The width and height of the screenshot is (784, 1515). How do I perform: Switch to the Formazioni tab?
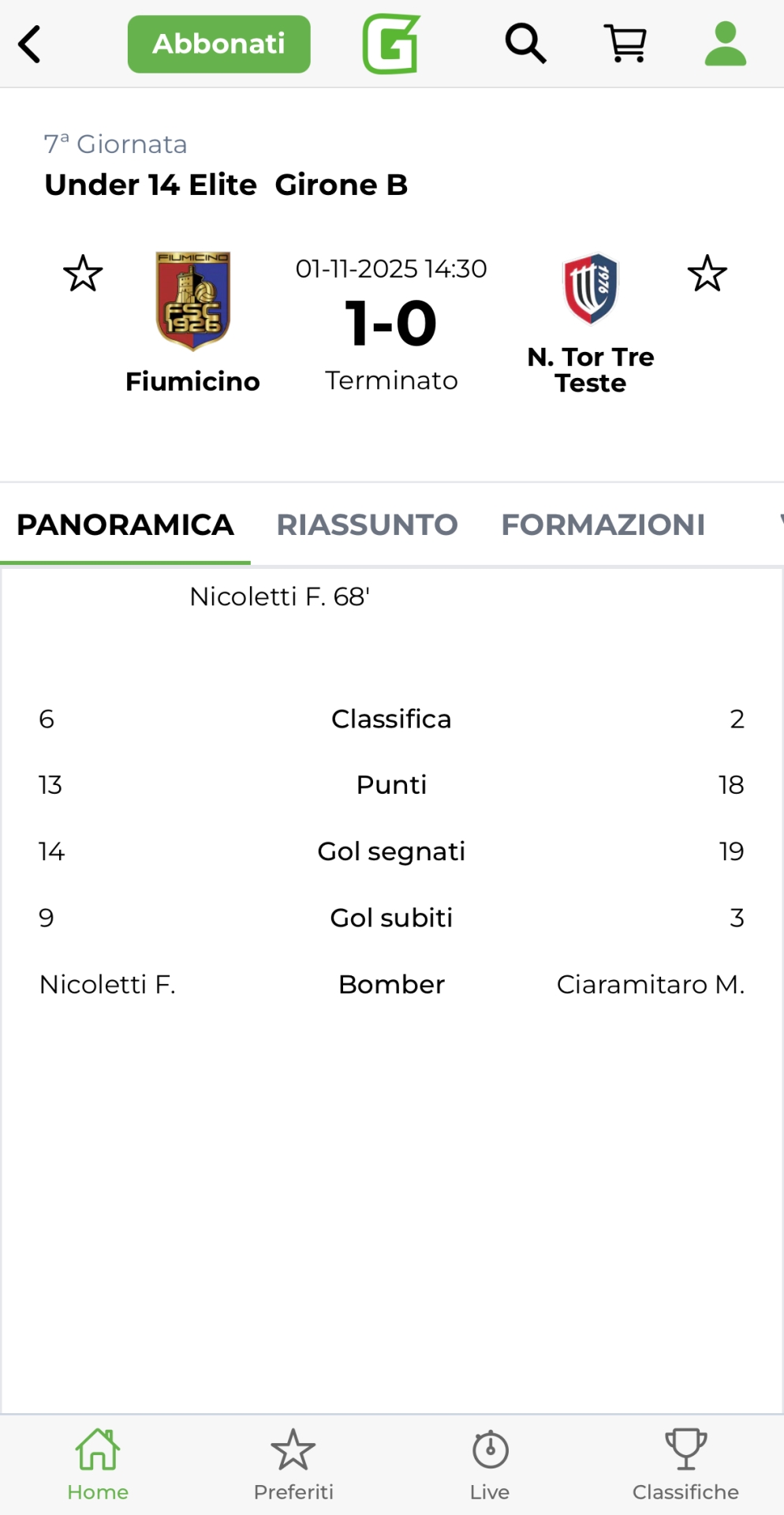[x=603, y=525]
